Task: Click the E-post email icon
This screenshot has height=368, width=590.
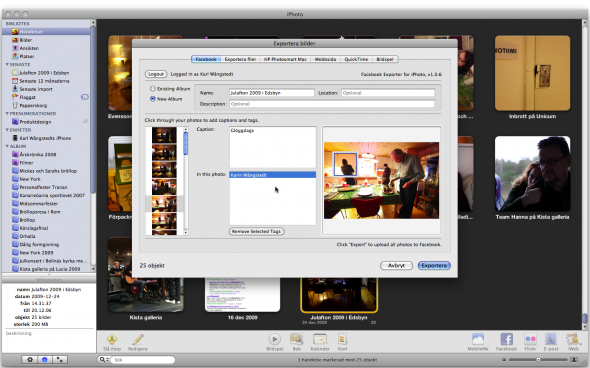Action: click(x=550, y=339)
